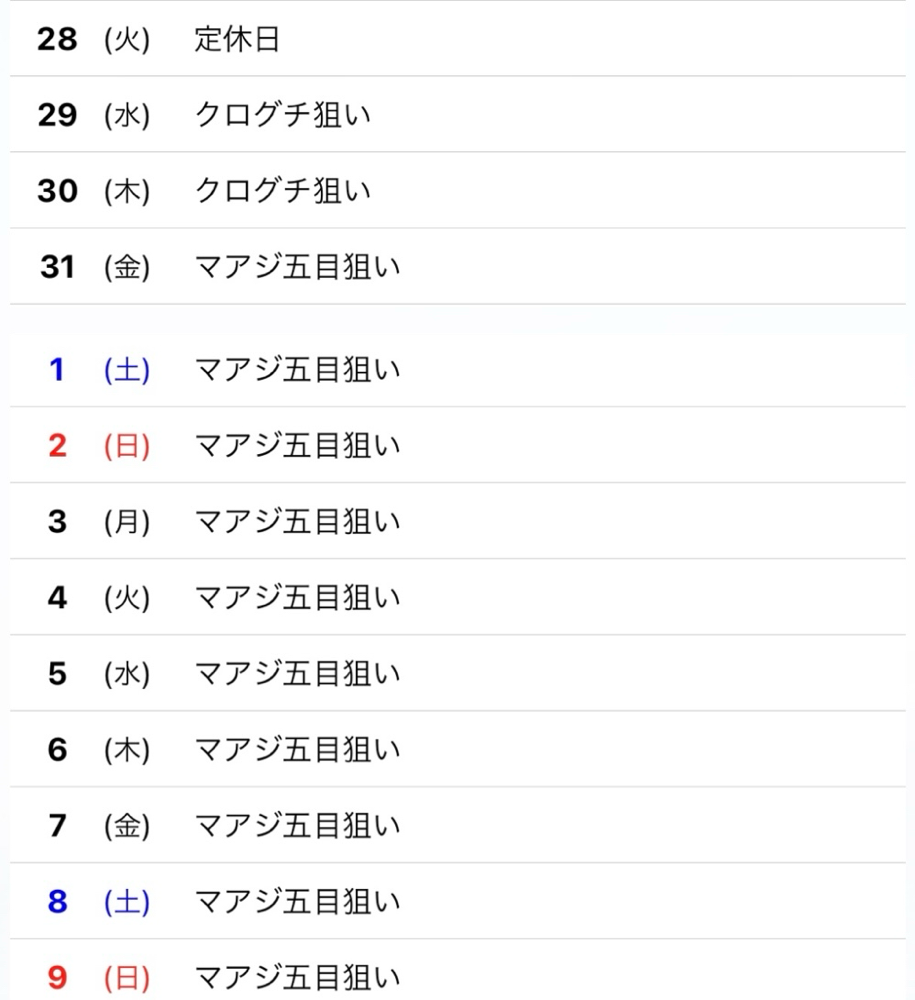Select the date number 28
The width and height of the screenshot is (915, 1000).
coord(57,40)
